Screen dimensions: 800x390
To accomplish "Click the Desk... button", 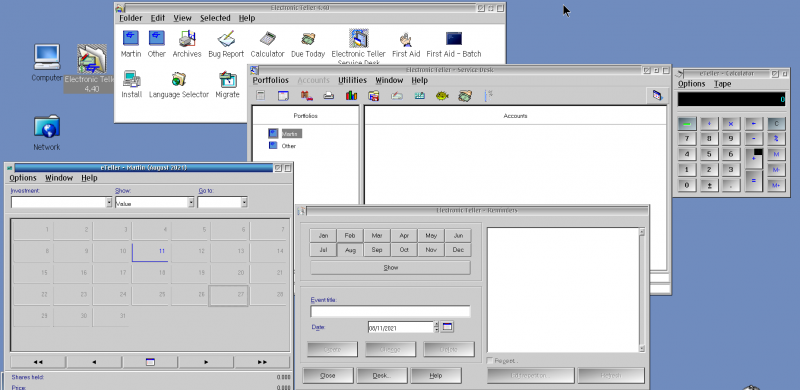I will pos(382,375).
